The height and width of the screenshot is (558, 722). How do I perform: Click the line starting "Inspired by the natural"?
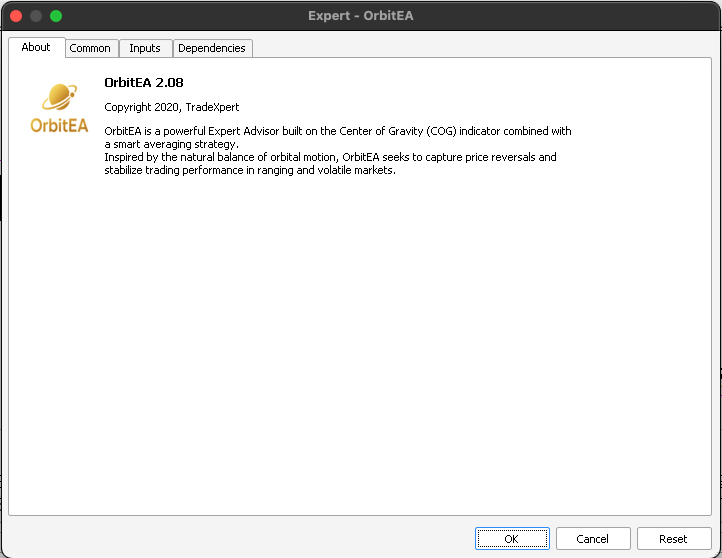[330, 157]
